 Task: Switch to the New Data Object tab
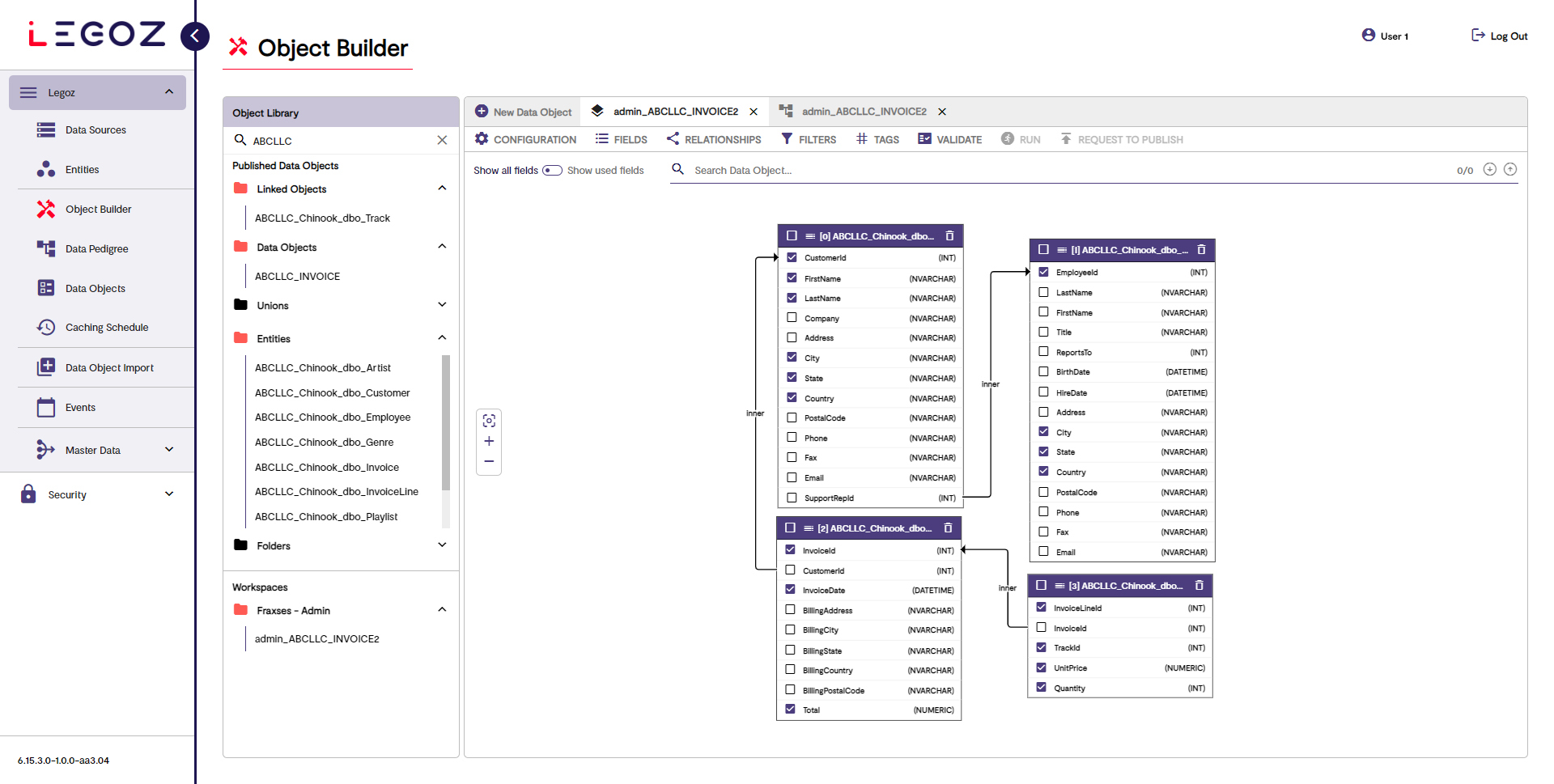coord(524,112)
